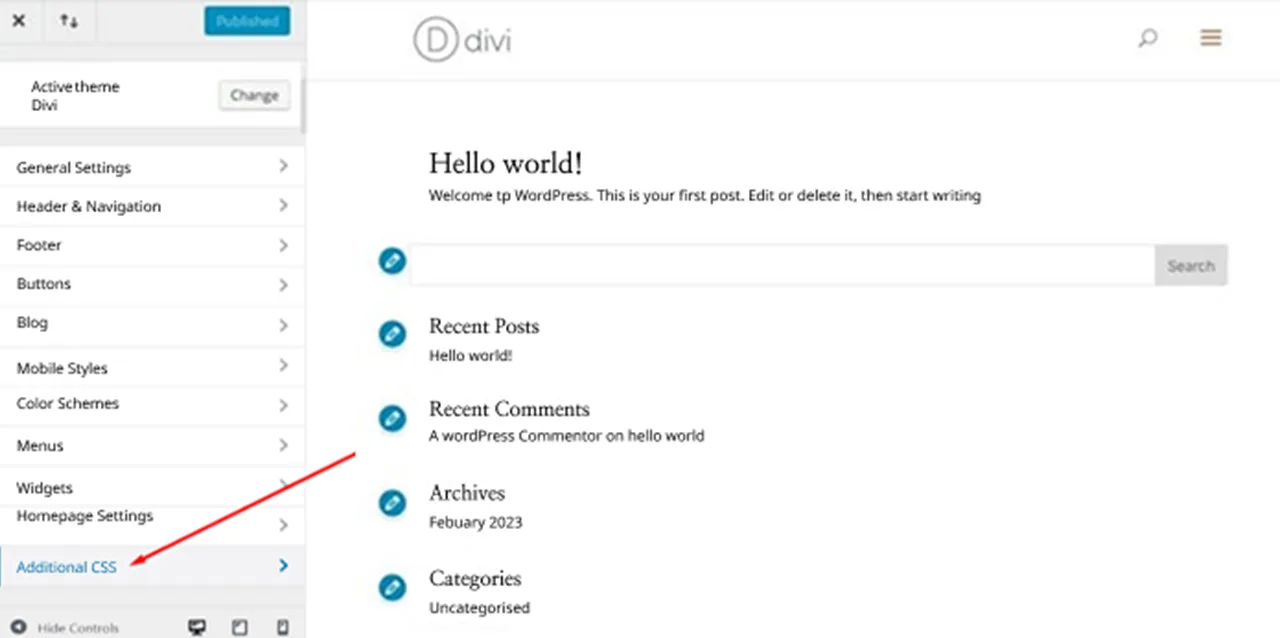Viewport: 1280px width, 638px height.
Task: Click the Welcome tp WordPress post excerpt
Action: tap(704, 195)
